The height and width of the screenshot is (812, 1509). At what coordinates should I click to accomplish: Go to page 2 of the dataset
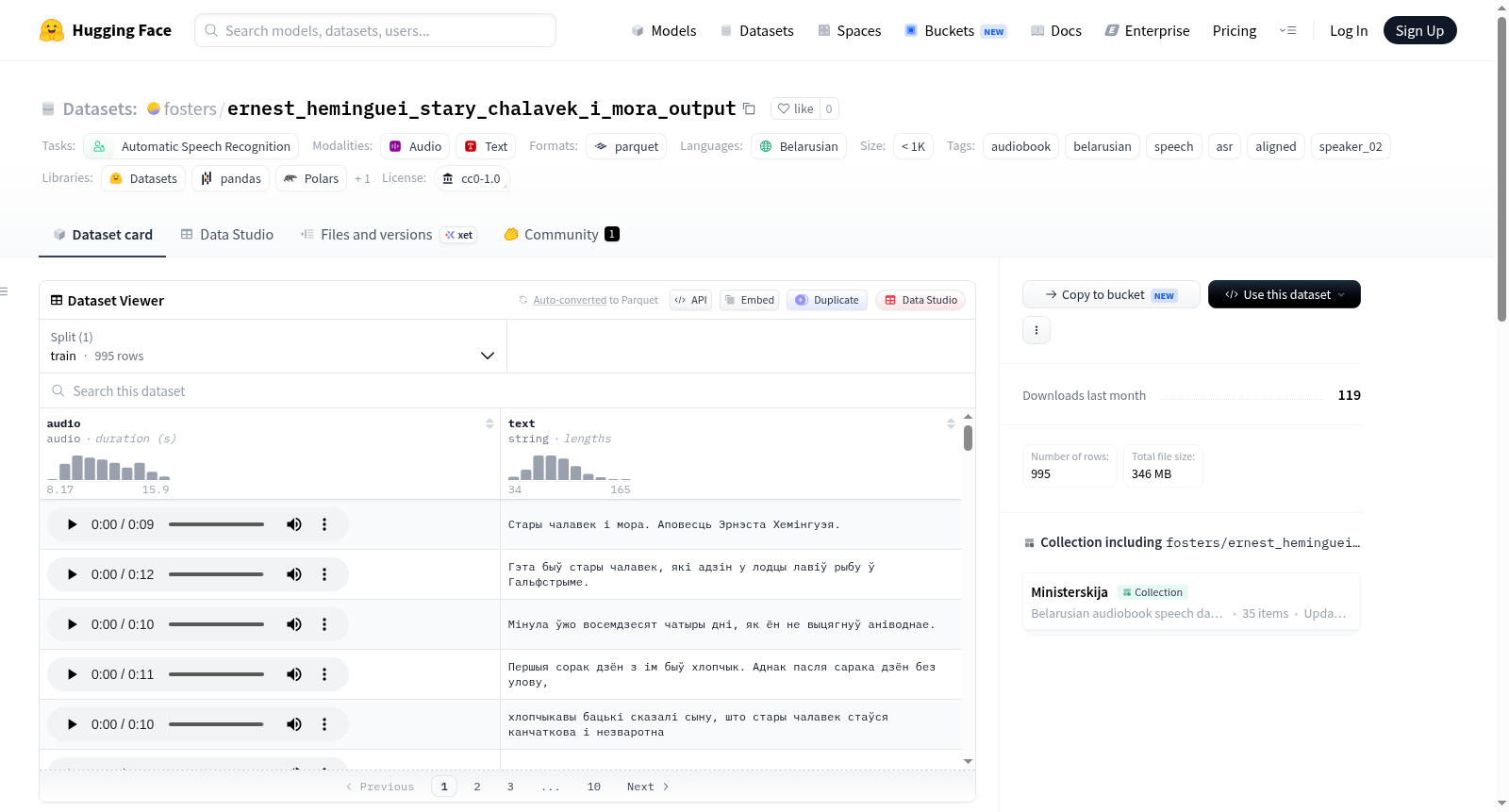[477, 787]
